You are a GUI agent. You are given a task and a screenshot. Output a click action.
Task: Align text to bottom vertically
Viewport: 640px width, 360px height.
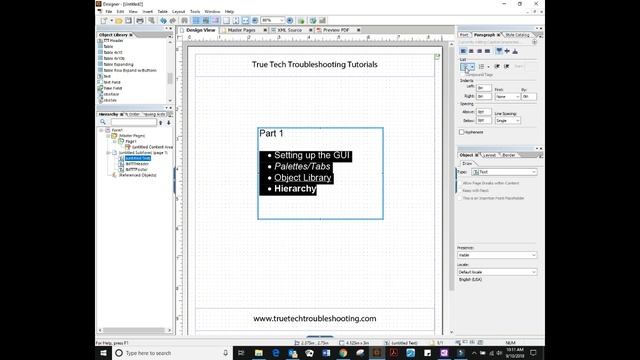tap(515, 51)
